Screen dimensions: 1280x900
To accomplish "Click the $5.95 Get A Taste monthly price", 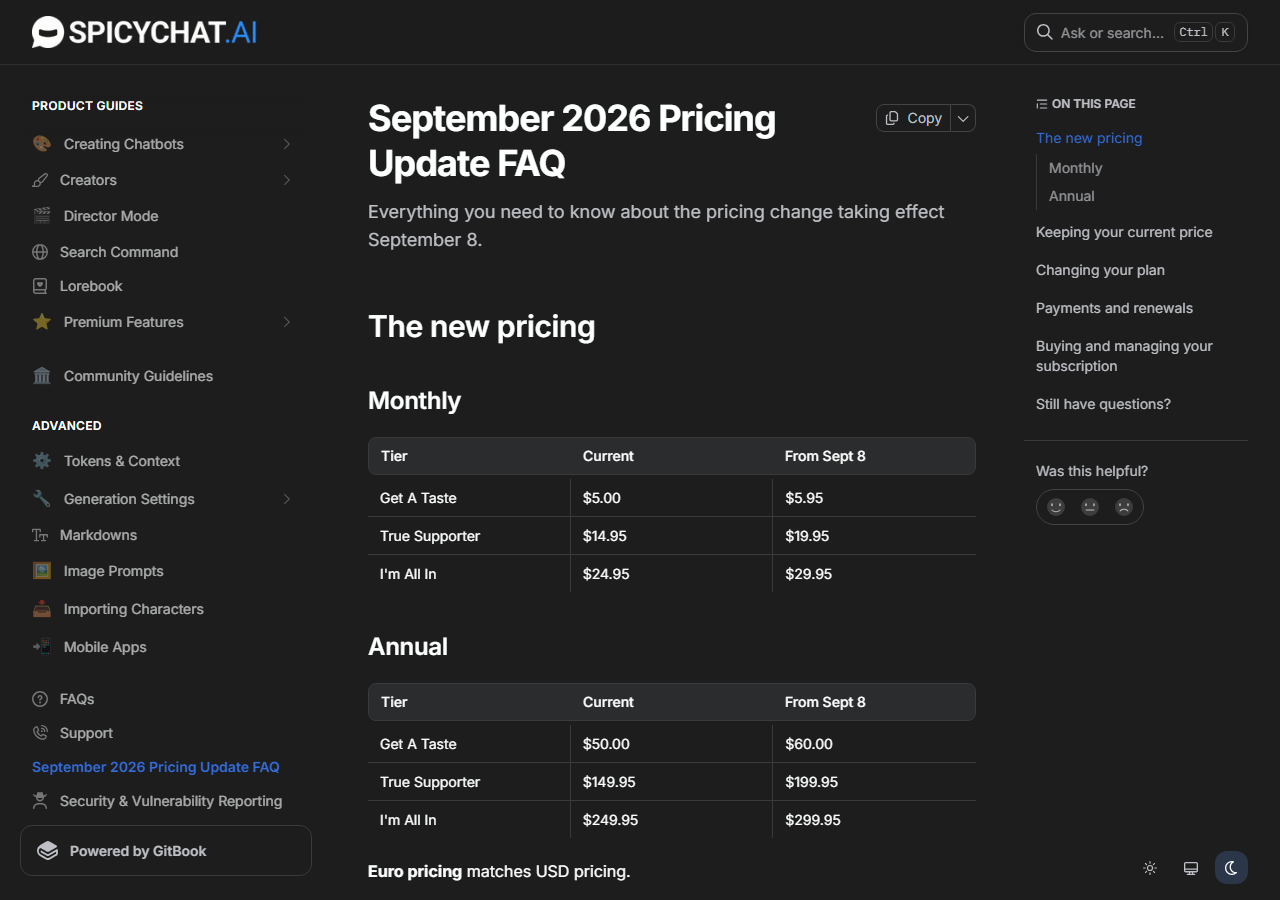I will [x=804, y=498].
